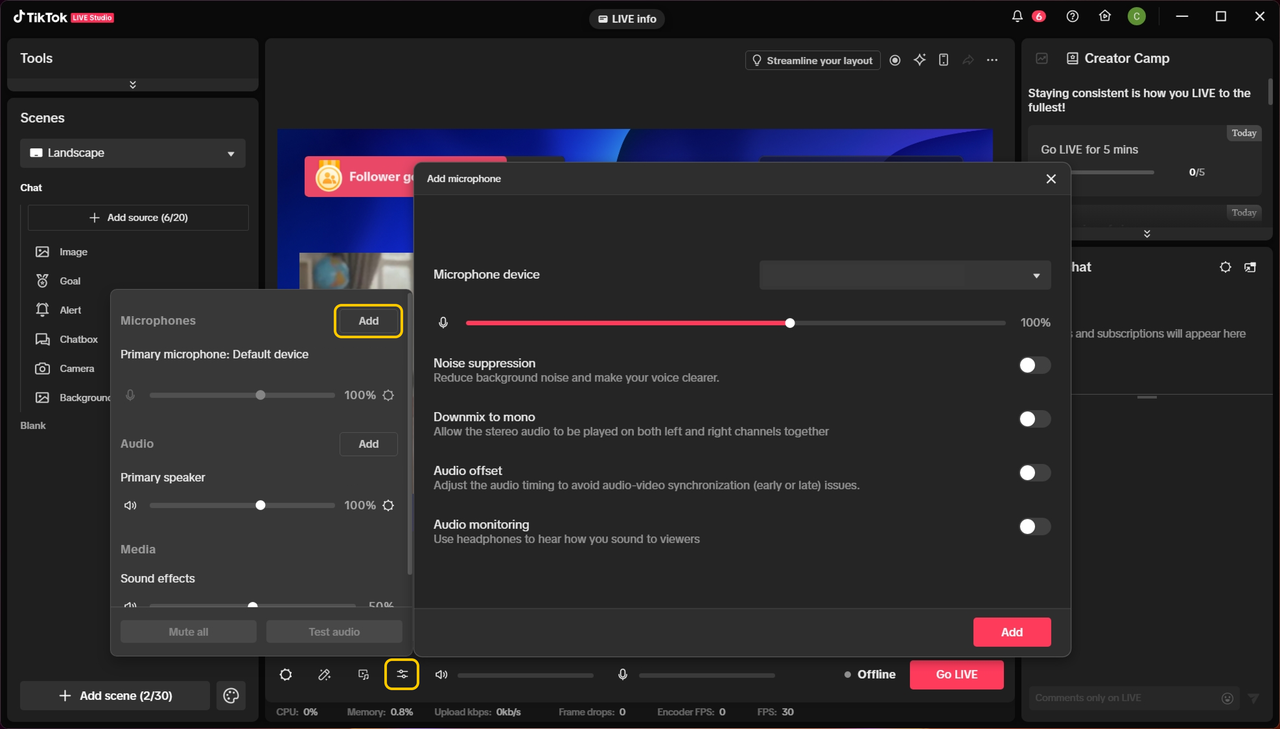Close the Add microphone dialog
Image resolution: width=1280 pixels, height=729 pixels.
1050,179
